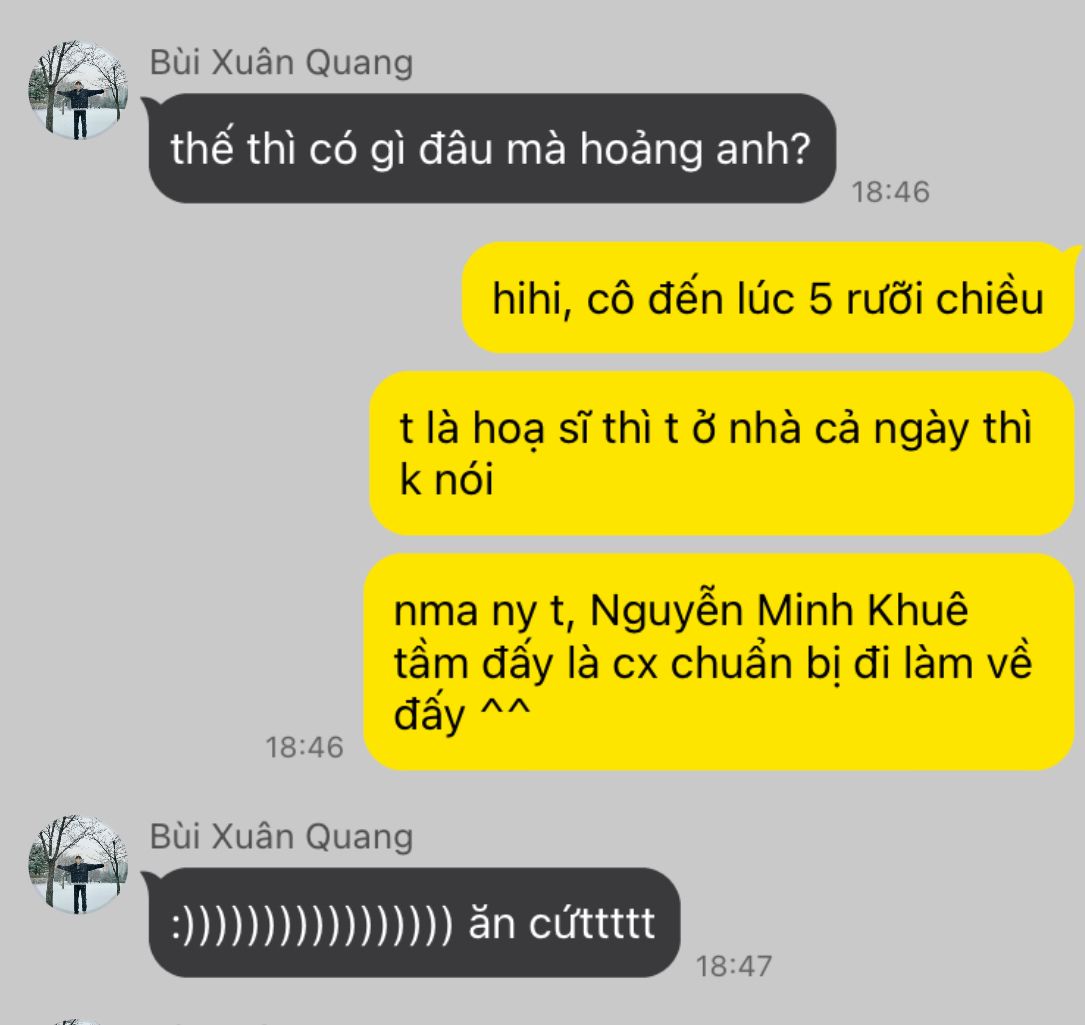Screen dimensions: 1085x1025
Task: Click "chuẩn bị đi làm về" text in yellow bubble
Action: pos(851,662)
